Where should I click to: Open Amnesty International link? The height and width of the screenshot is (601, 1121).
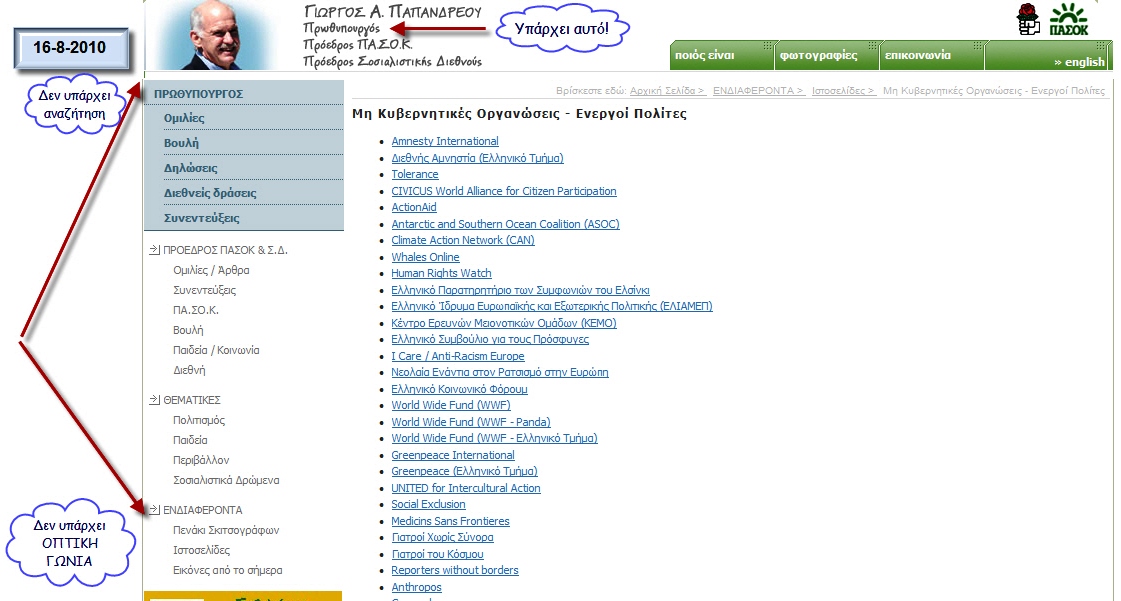pyautogui.click(x=445, y=141)
